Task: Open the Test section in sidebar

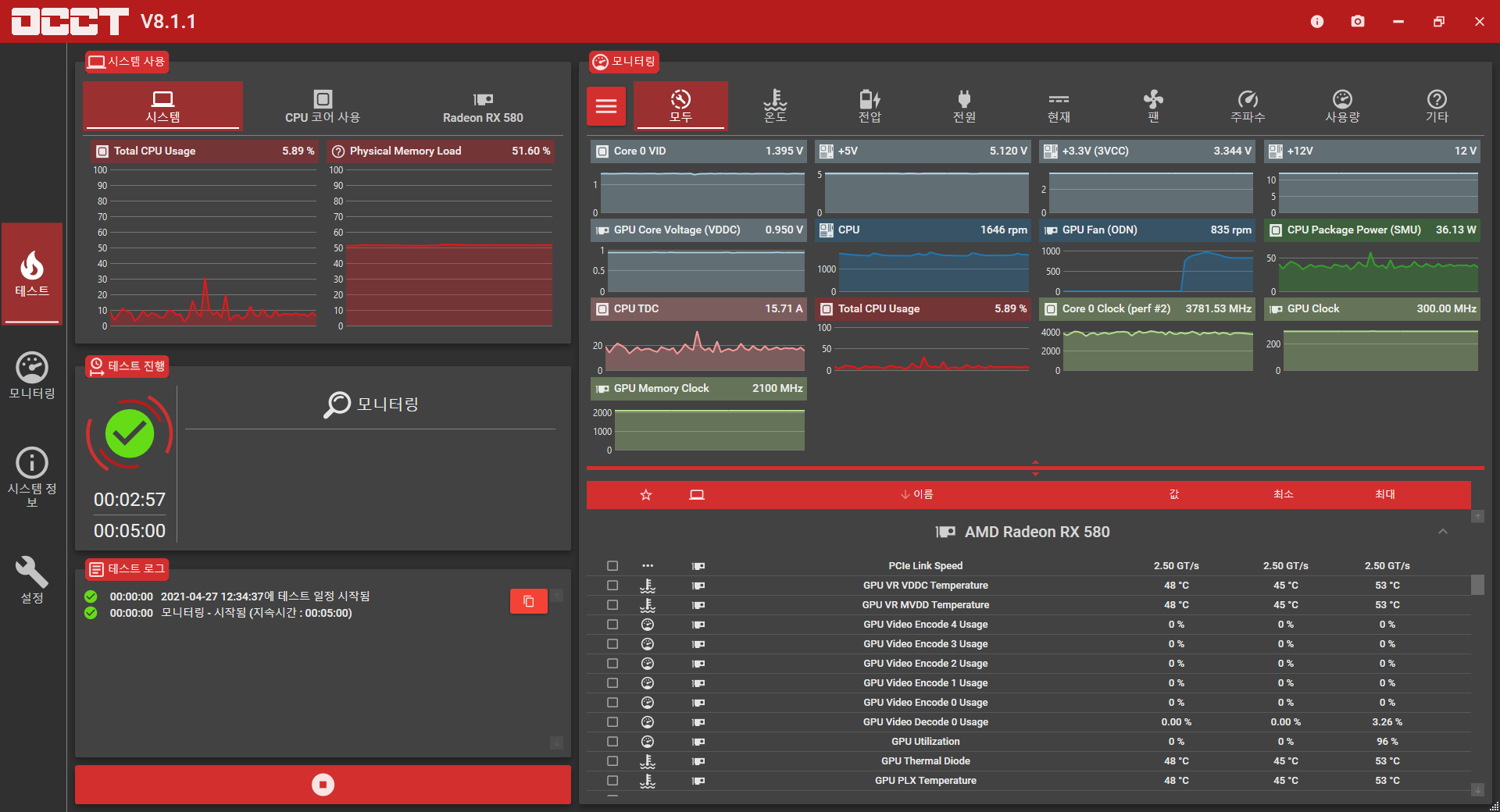Action: coord(32,273)
